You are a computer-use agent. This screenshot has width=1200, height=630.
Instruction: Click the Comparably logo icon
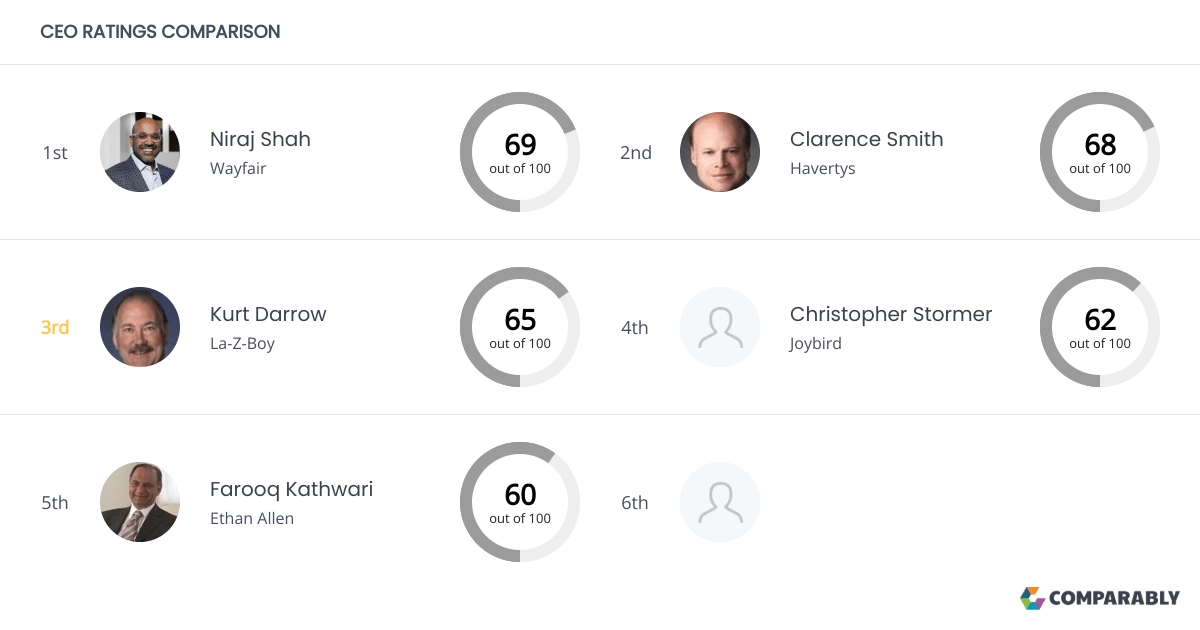[1031, 598]
